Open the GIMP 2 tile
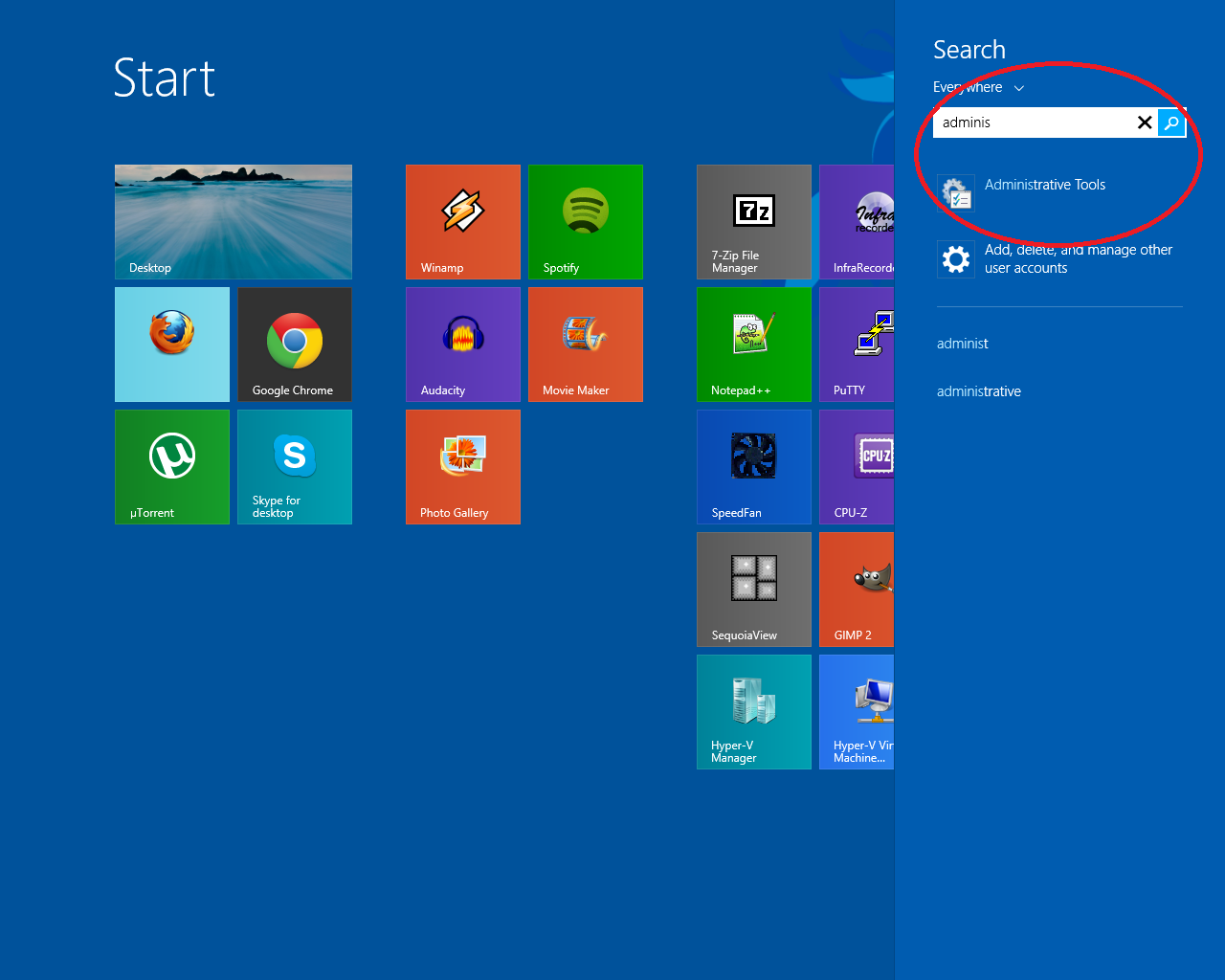This screenshot has height=980, width=1225. [x=857, y=590]
